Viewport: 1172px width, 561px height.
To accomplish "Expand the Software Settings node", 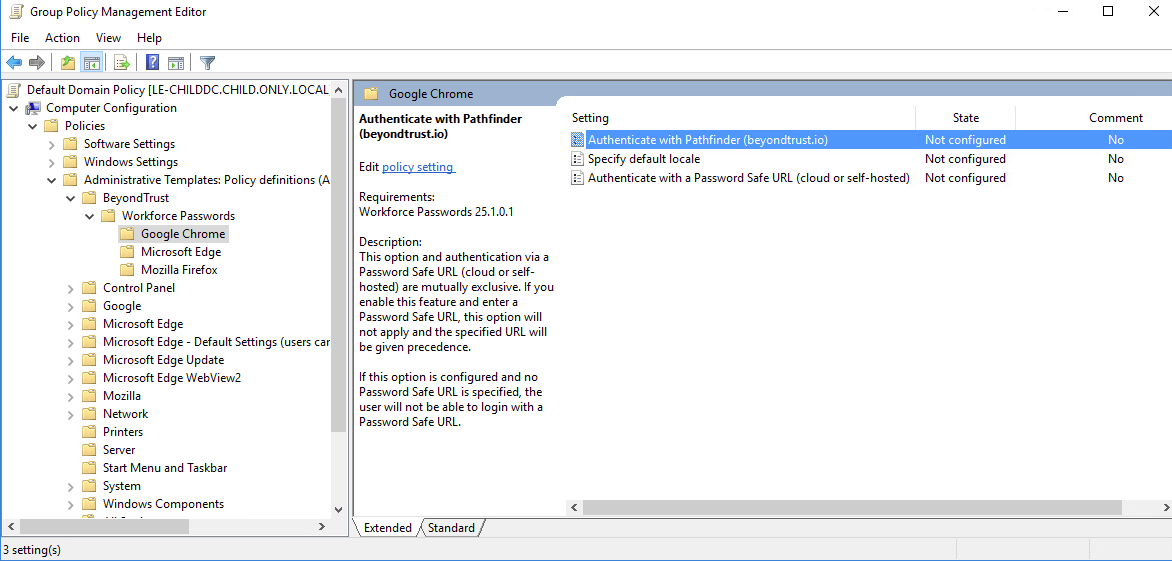I will [52, 143].
